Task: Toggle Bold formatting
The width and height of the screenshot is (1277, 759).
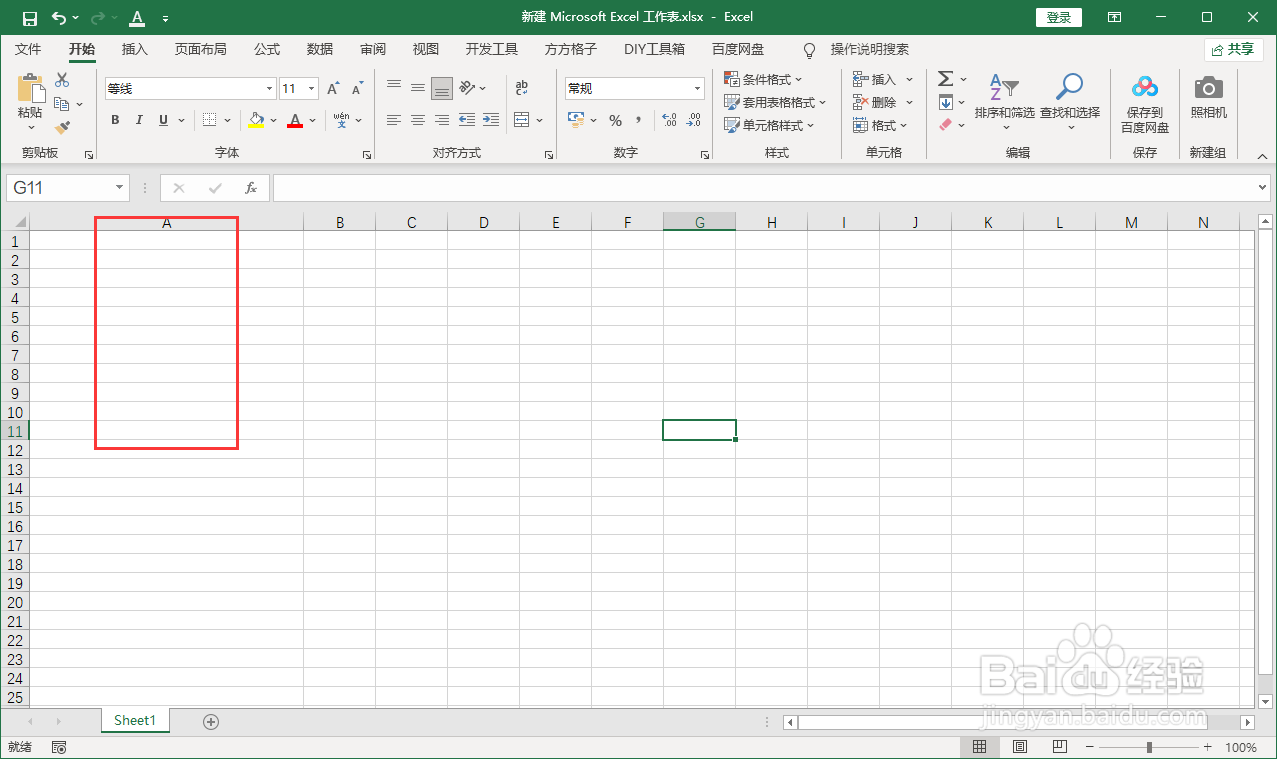Action: (x=115, y=120)
